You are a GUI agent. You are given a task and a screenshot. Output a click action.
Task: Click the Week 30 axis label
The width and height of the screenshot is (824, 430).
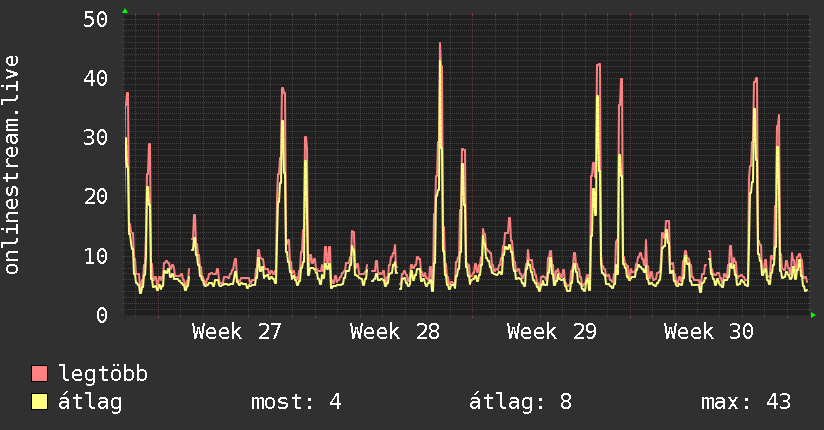708,332
